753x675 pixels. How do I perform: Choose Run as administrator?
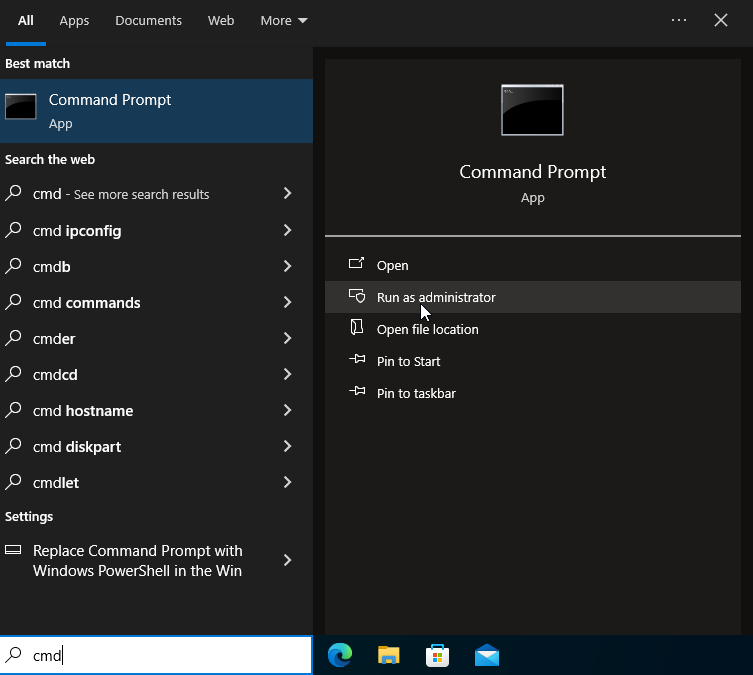tap(533, 297)
